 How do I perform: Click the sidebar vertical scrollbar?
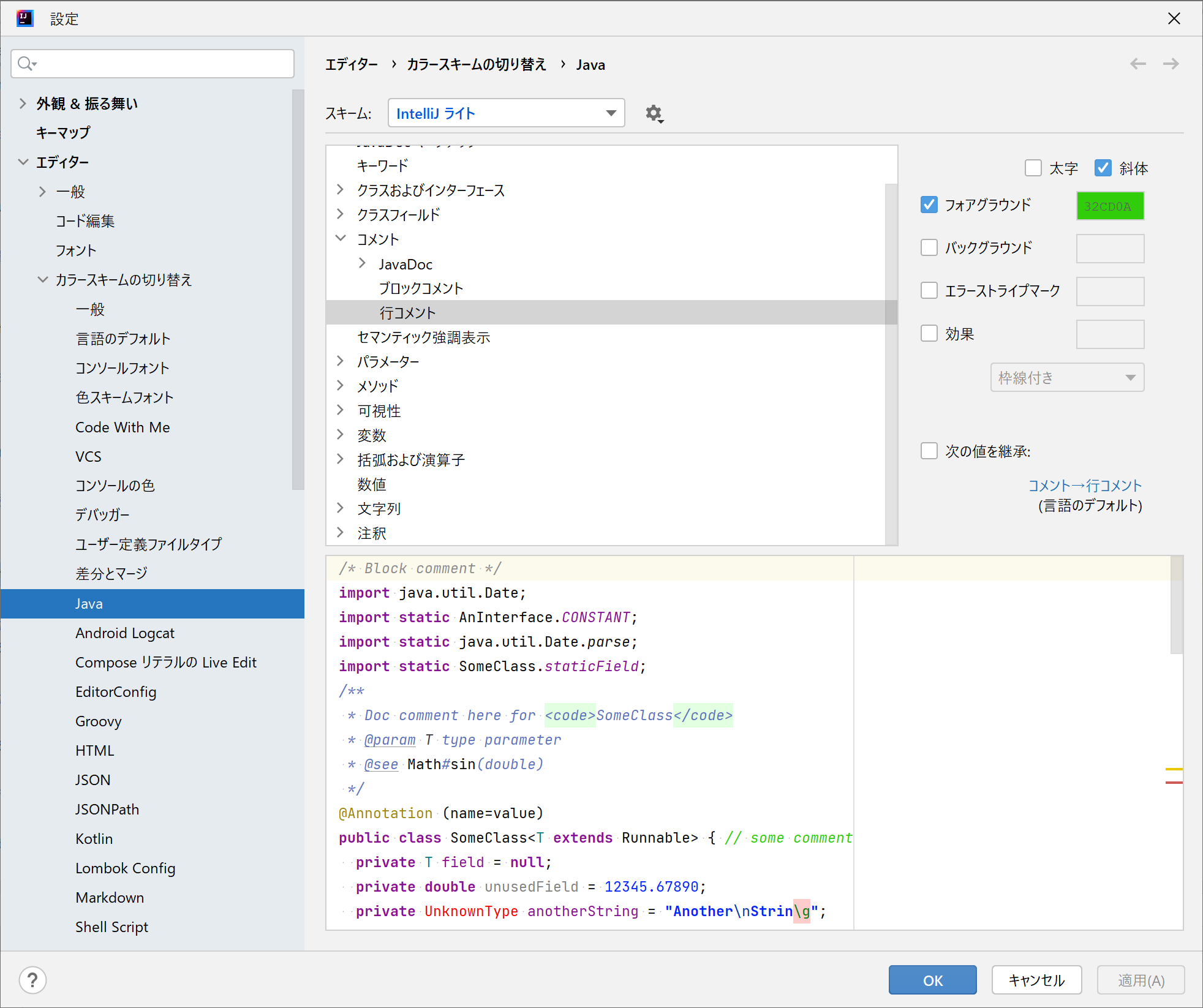[x=298, y=289]
